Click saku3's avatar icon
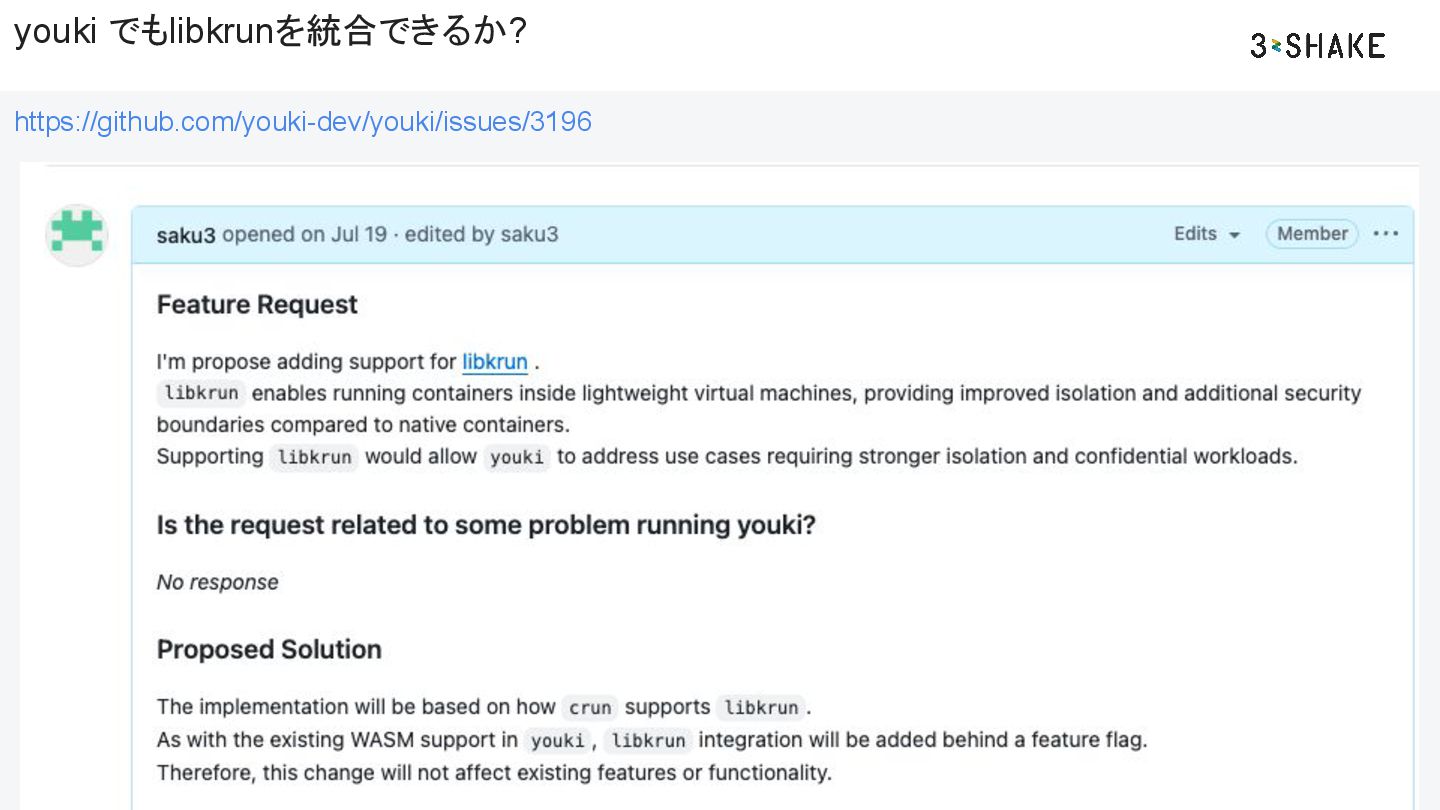Screen dimensions: 1440x810 point(77,234)
